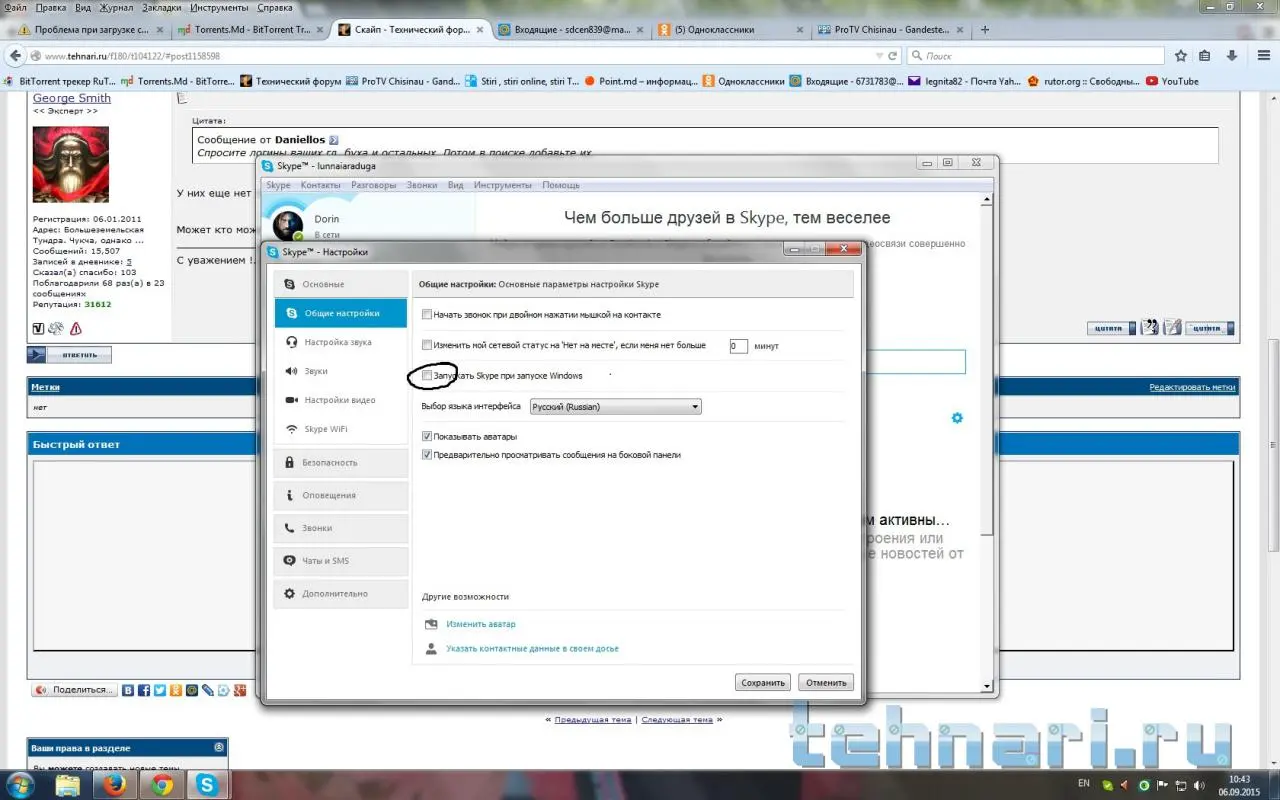Expand the 'Звонки' settings section
Image resolution: width=1280 pixels, height=800 pixels.
pos(340,528)
